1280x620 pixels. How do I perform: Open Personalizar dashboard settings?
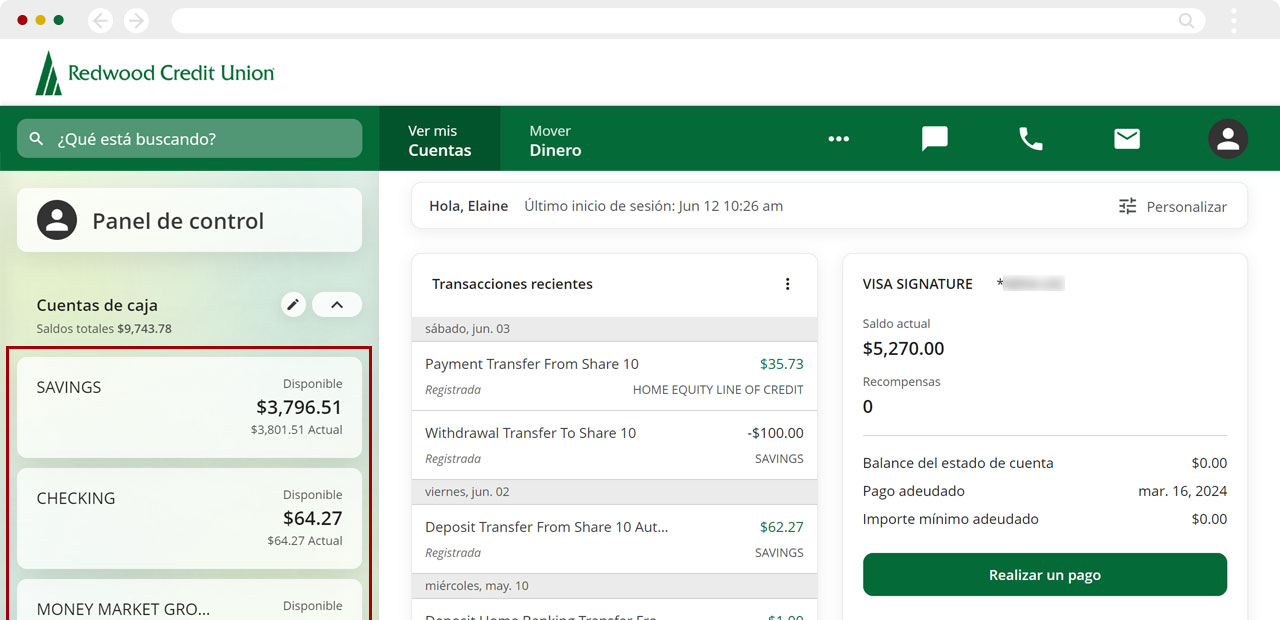(1172, 206)
